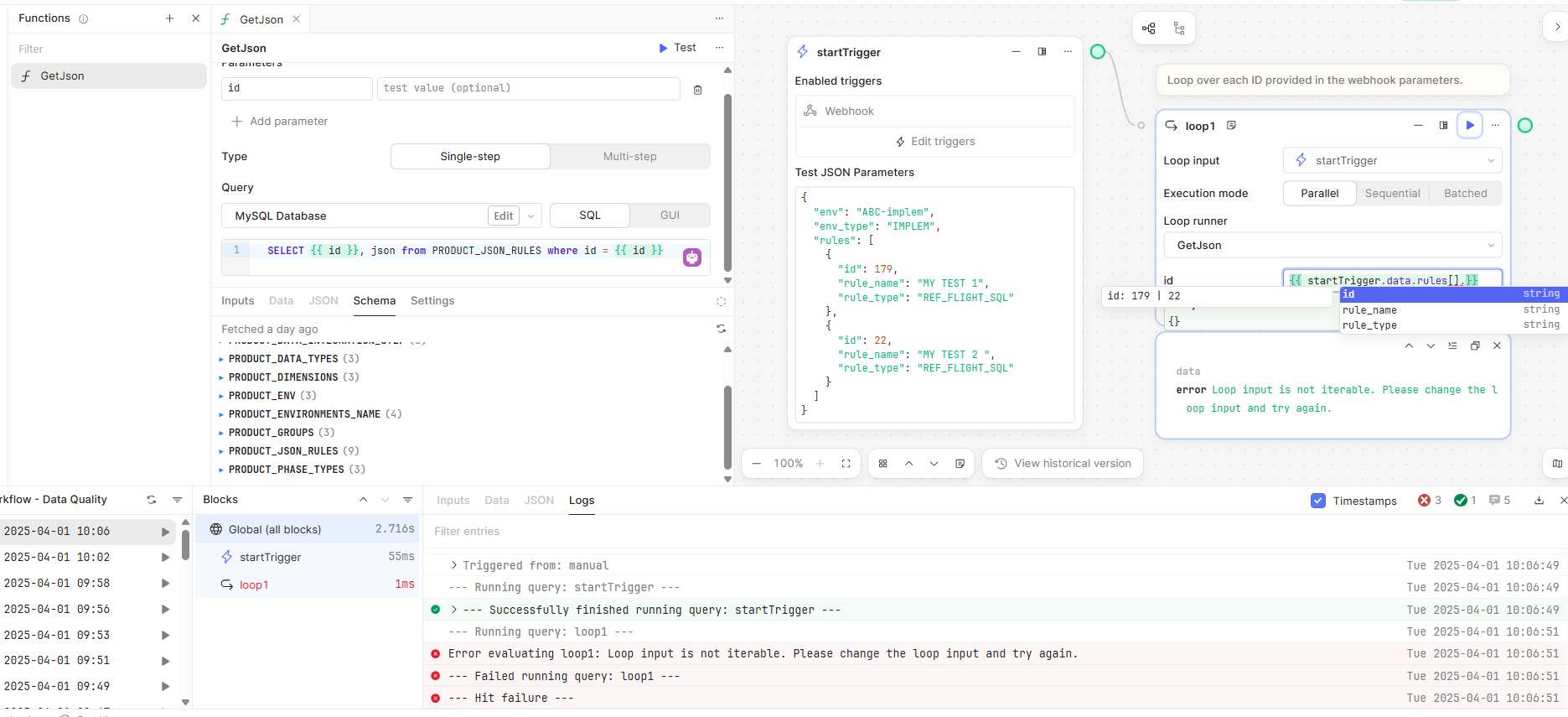Open startTrigger block more options
This screenshot has height=717, width=1568.
1068,52
